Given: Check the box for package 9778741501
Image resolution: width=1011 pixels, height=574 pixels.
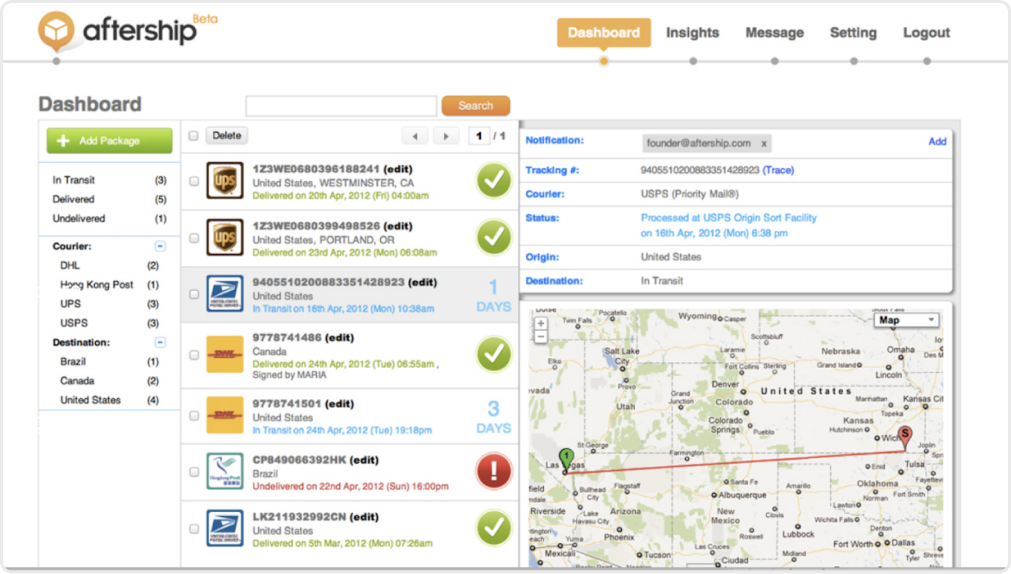Looking at the screenshot, I should click(194, 416).
